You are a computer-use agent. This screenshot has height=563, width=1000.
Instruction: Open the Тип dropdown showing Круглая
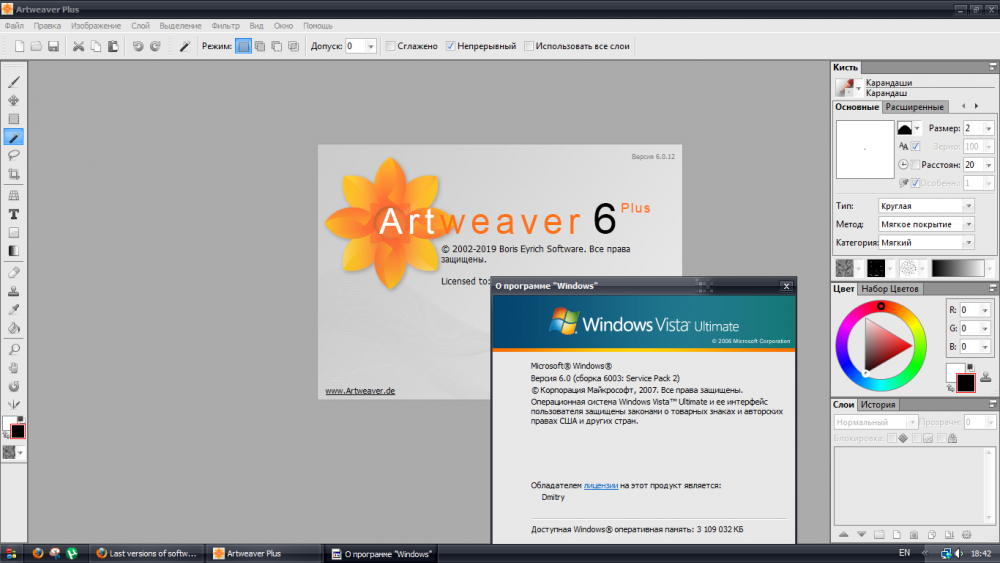pyautogui.click(x=926, y=206)
